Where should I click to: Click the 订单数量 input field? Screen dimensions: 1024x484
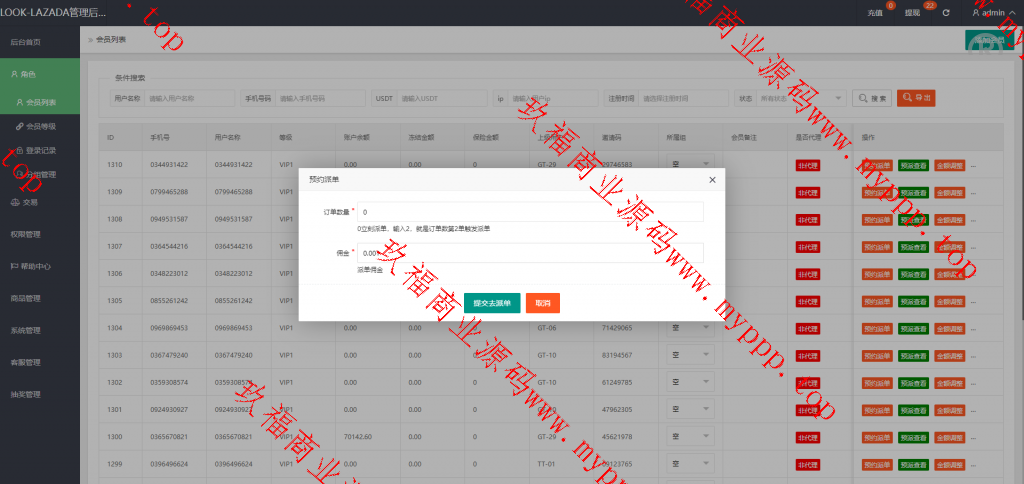tap(530, 212)
